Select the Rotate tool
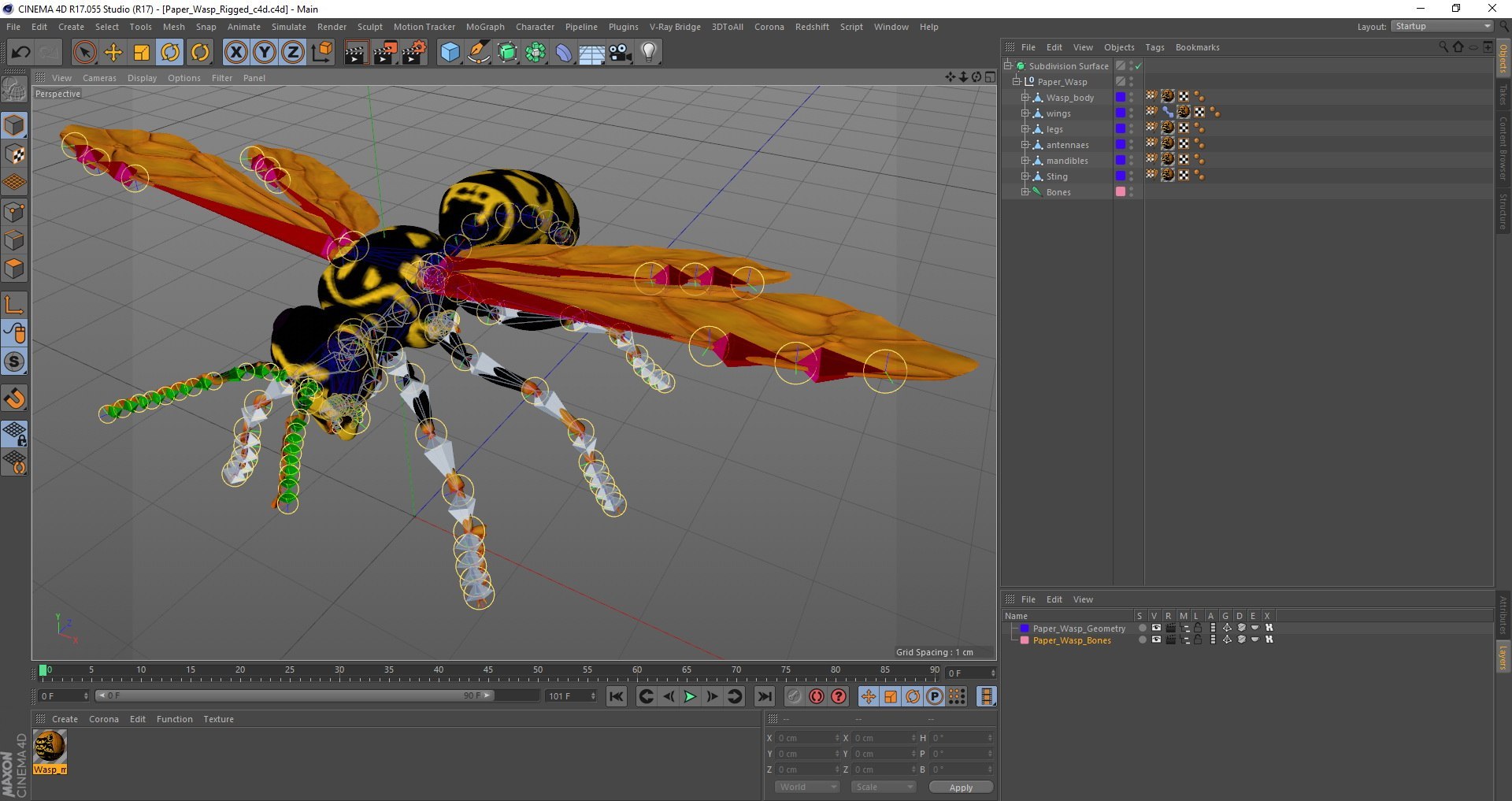 (171, 53)
